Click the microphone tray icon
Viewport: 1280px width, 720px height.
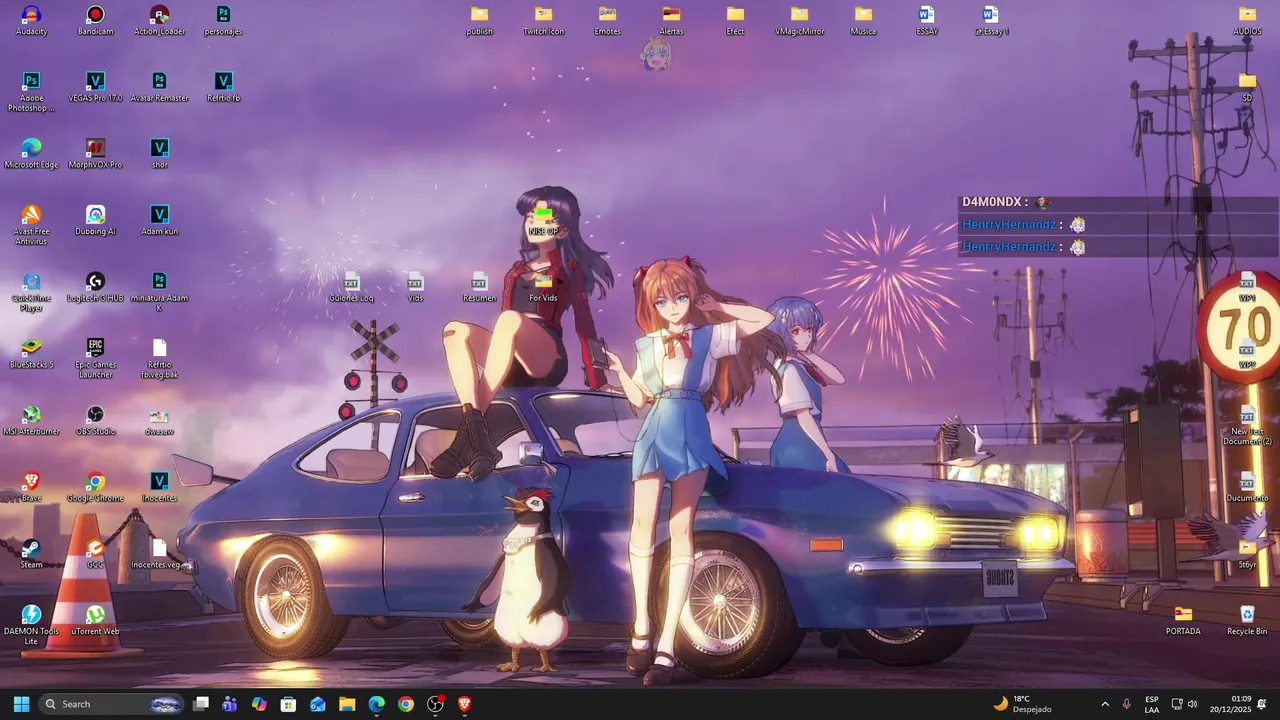[x=1127, y=704]
